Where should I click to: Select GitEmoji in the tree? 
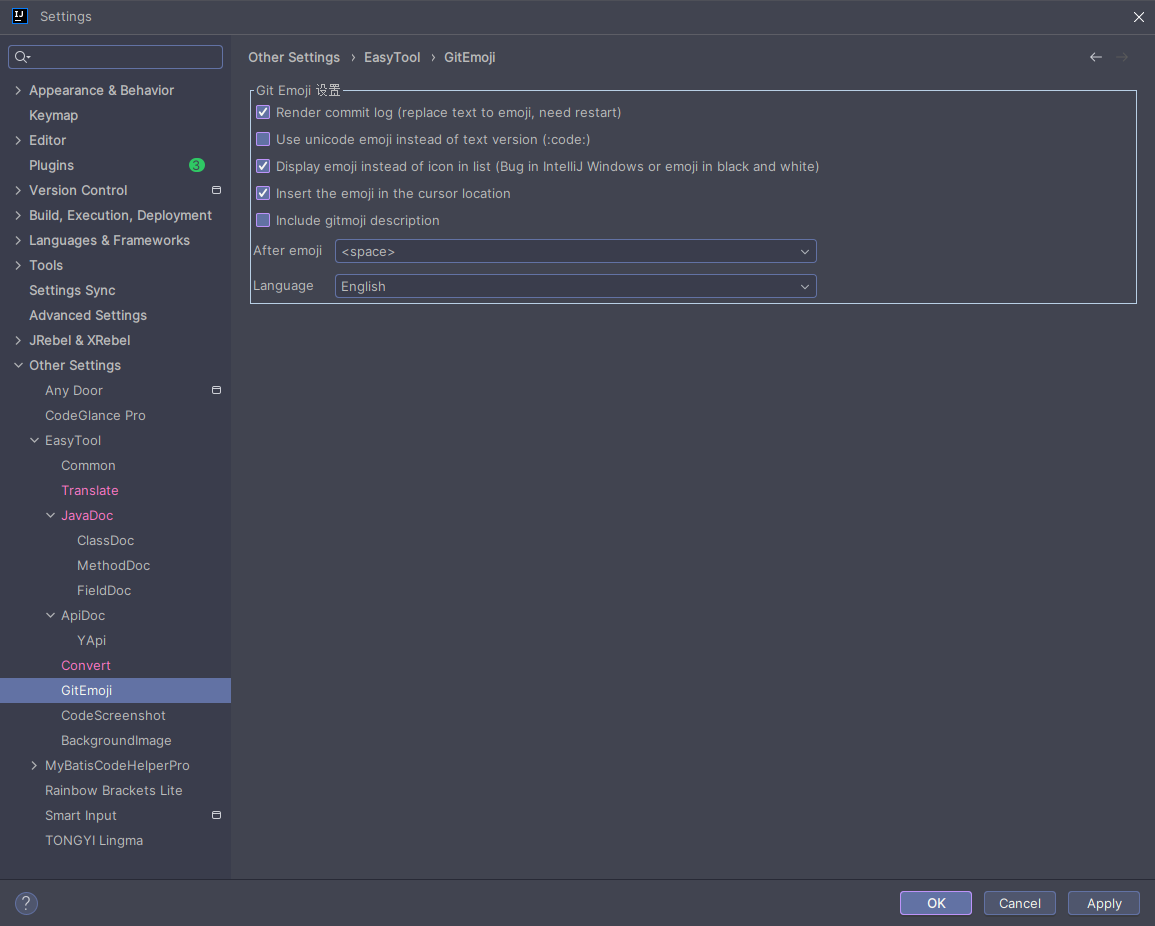tap(86, 690)
